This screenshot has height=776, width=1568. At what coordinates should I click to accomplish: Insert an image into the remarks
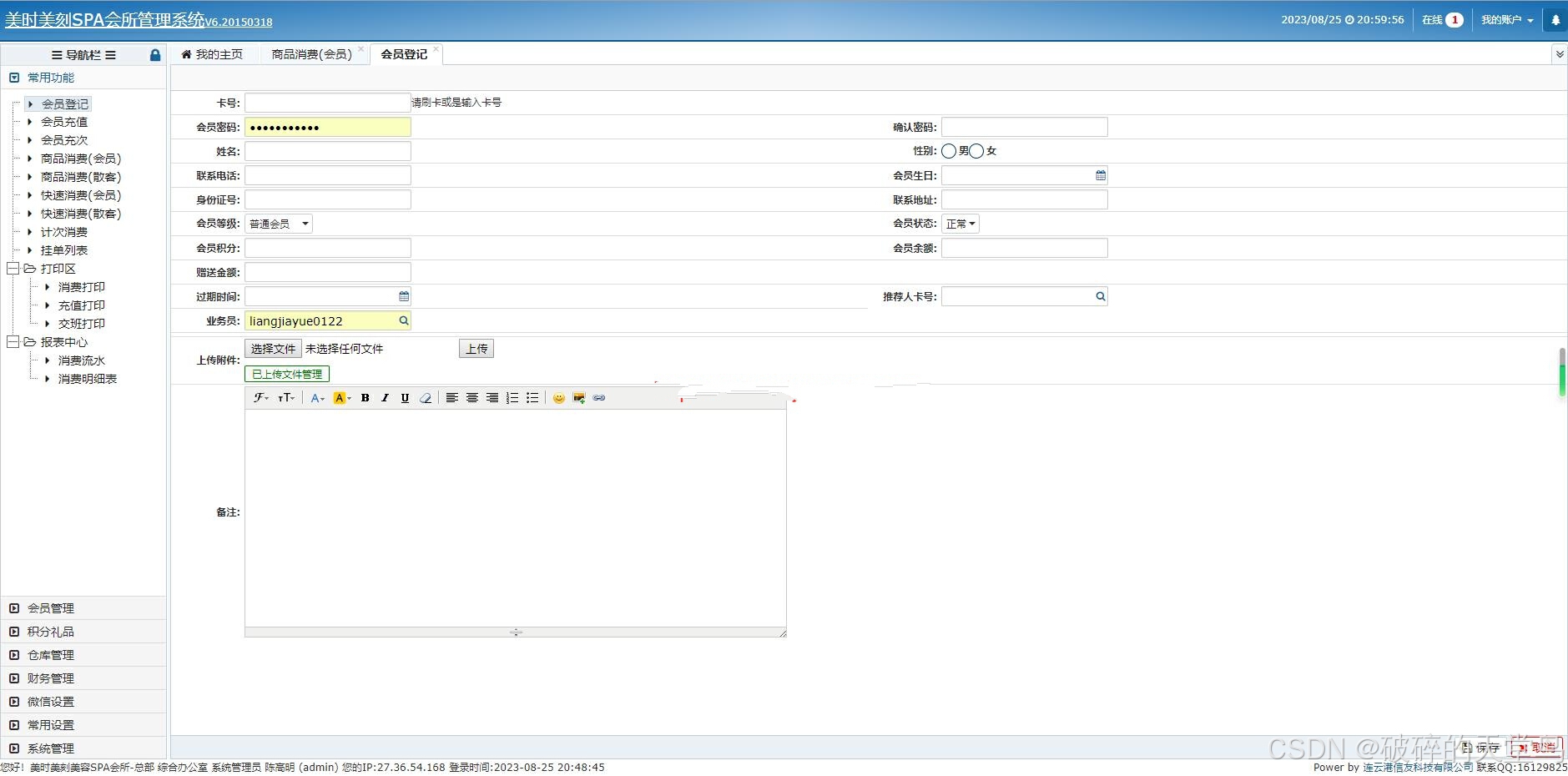pyautogui.click(x=579, y=398)
